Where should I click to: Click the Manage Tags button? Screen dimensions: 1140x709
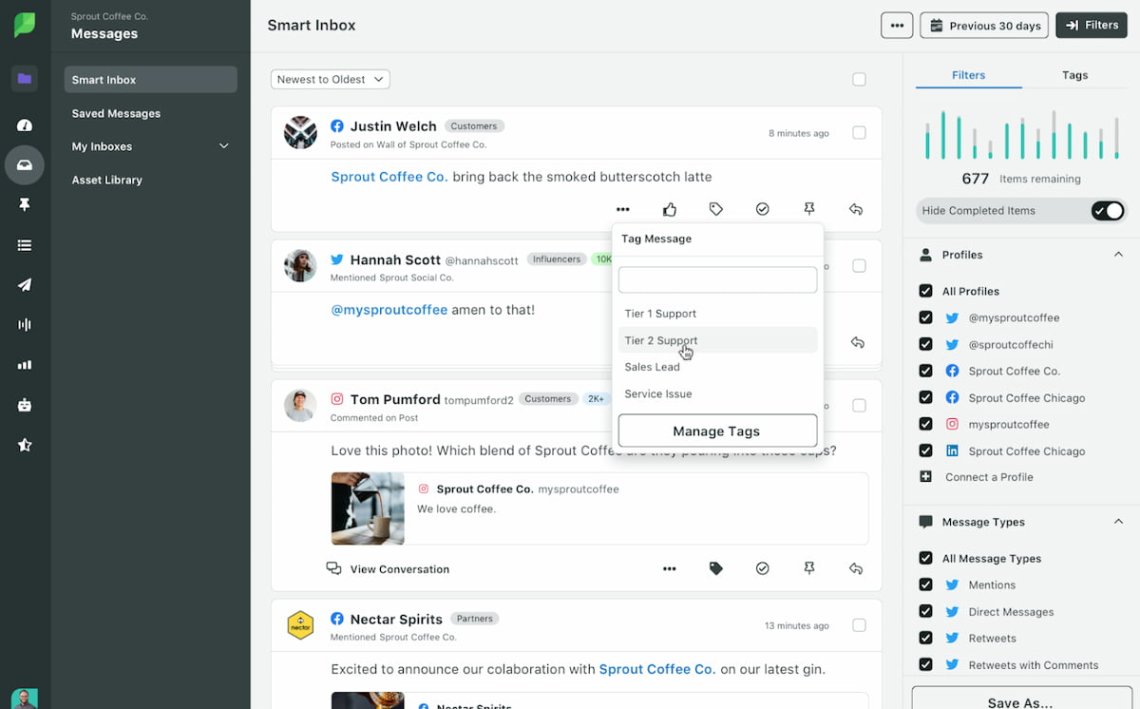pos(718,430)
